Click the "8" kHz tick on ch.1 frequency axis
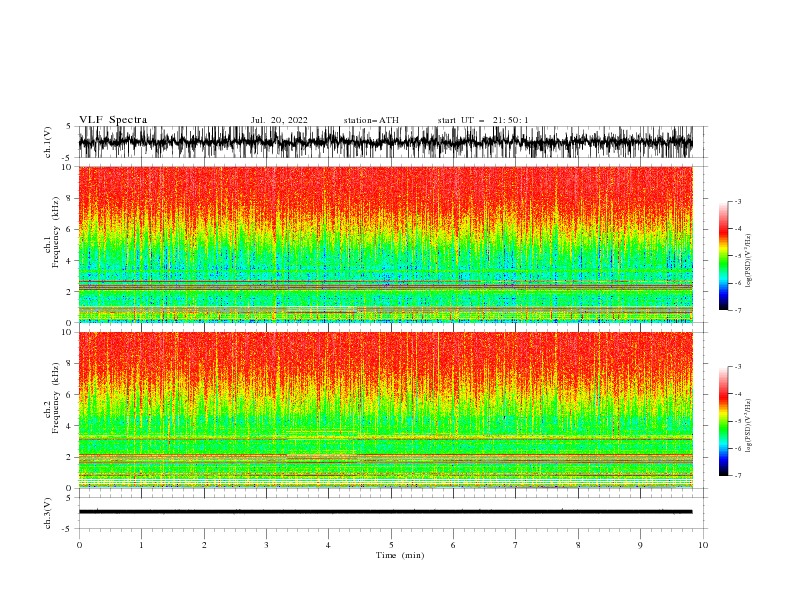The image size is (792, 612). tap(70, 198)
